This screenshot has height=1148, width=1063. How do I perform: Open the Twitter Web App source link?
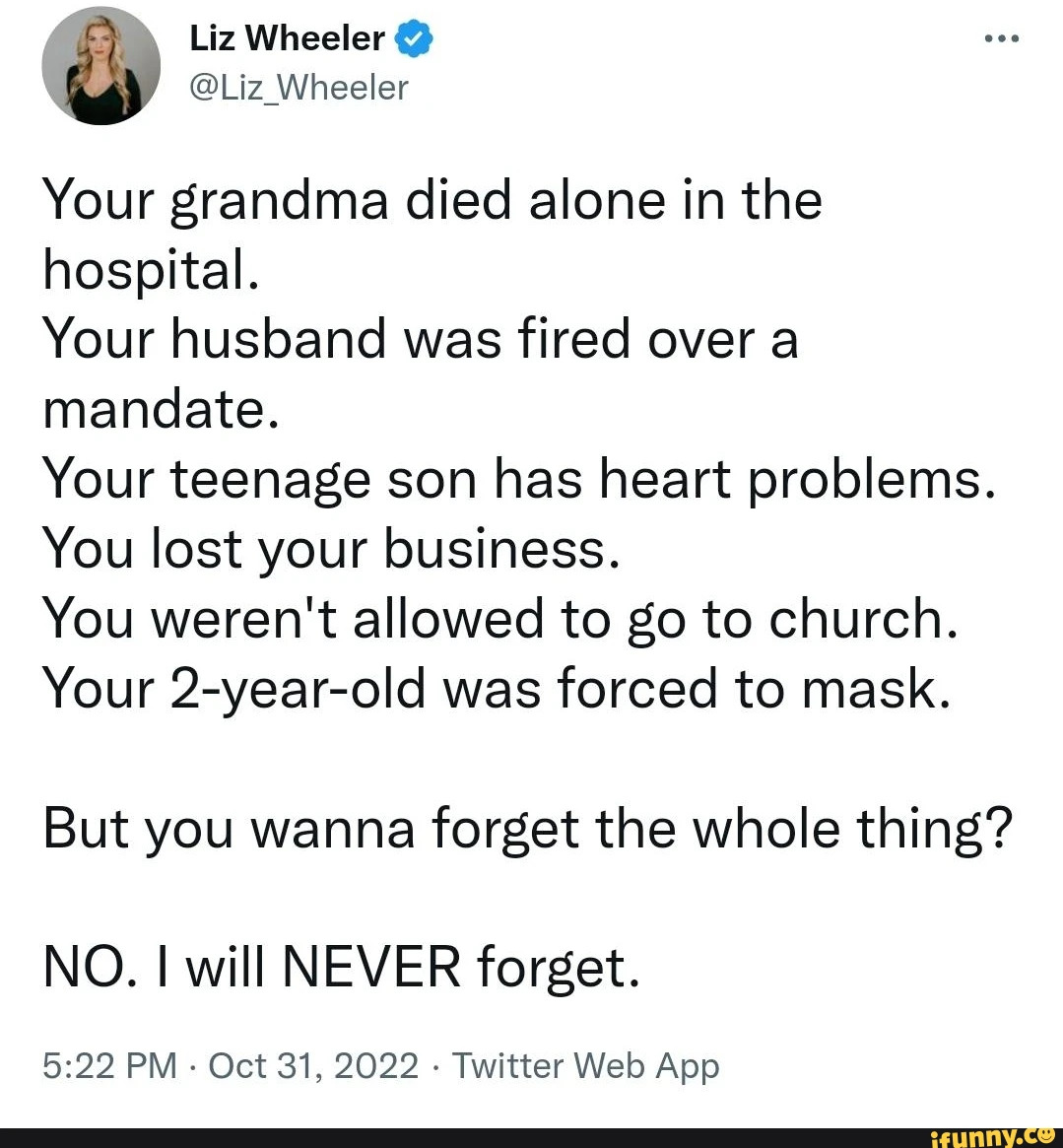click(x=585, y=1067)
